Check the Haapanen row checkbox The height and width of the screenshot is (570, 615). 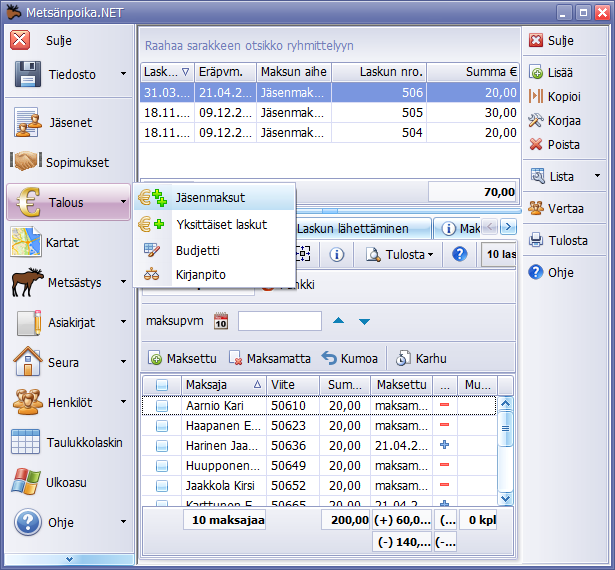pos(162,425)
